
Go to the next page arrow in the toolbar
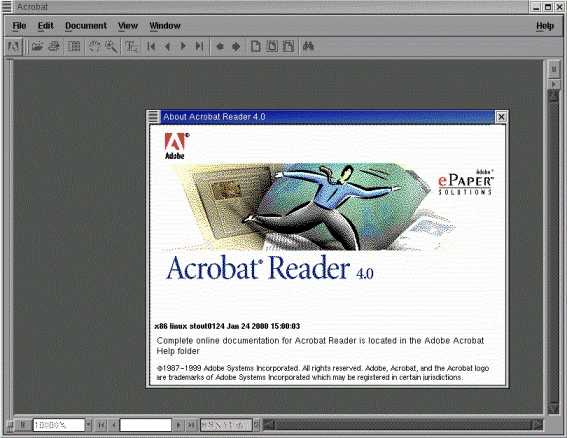183,46
